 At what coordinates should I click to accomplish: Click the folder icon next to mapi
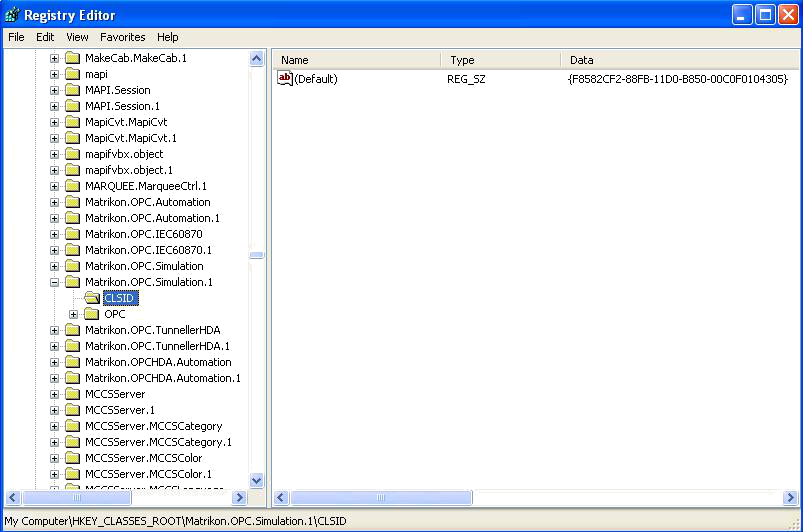pos(73,74)
